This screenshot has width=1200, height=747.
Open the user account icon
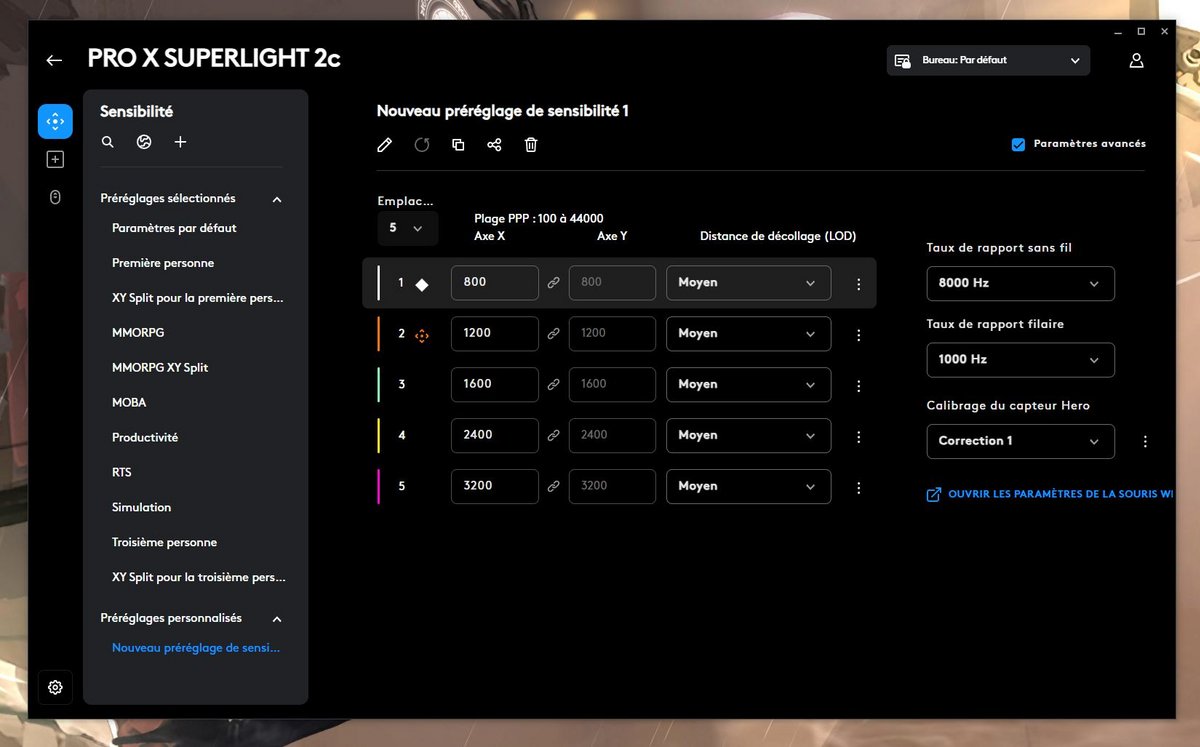tap(1136, 60)
